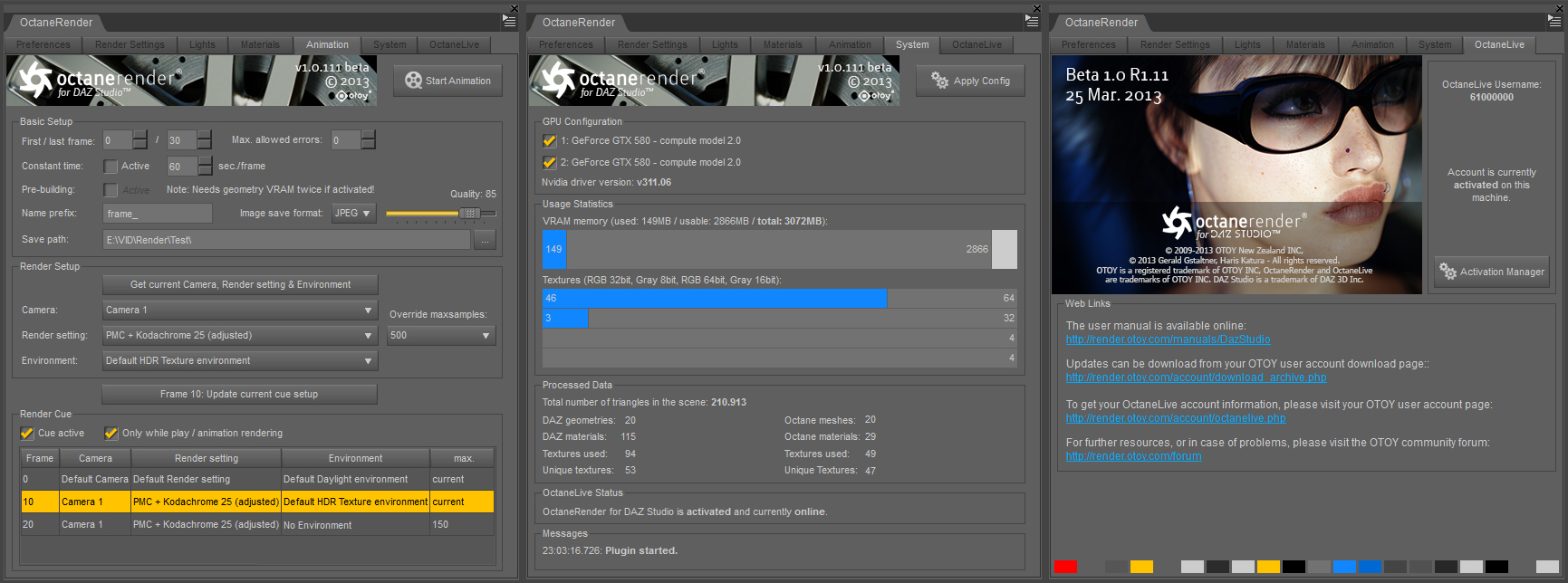Viewport: 1568px width, 583px height.
Task: Select the render cue row for frame 0
Action: (x=257, y=479)
